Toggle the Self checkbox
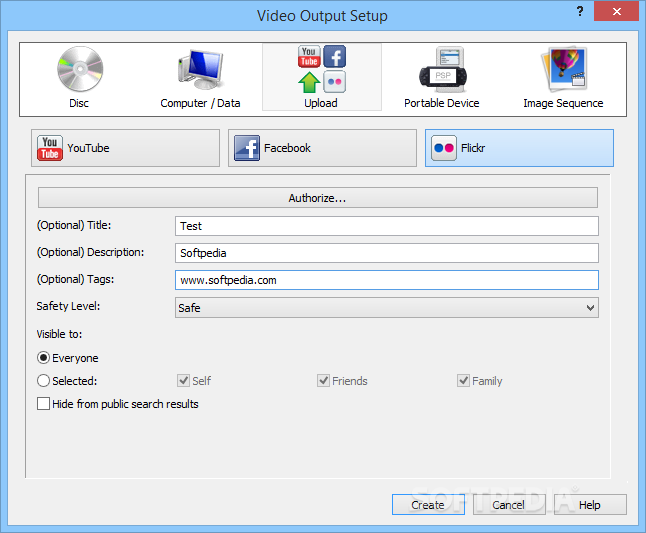The width and height of the screenshot is (646, 533). click(x=183, y=381)
